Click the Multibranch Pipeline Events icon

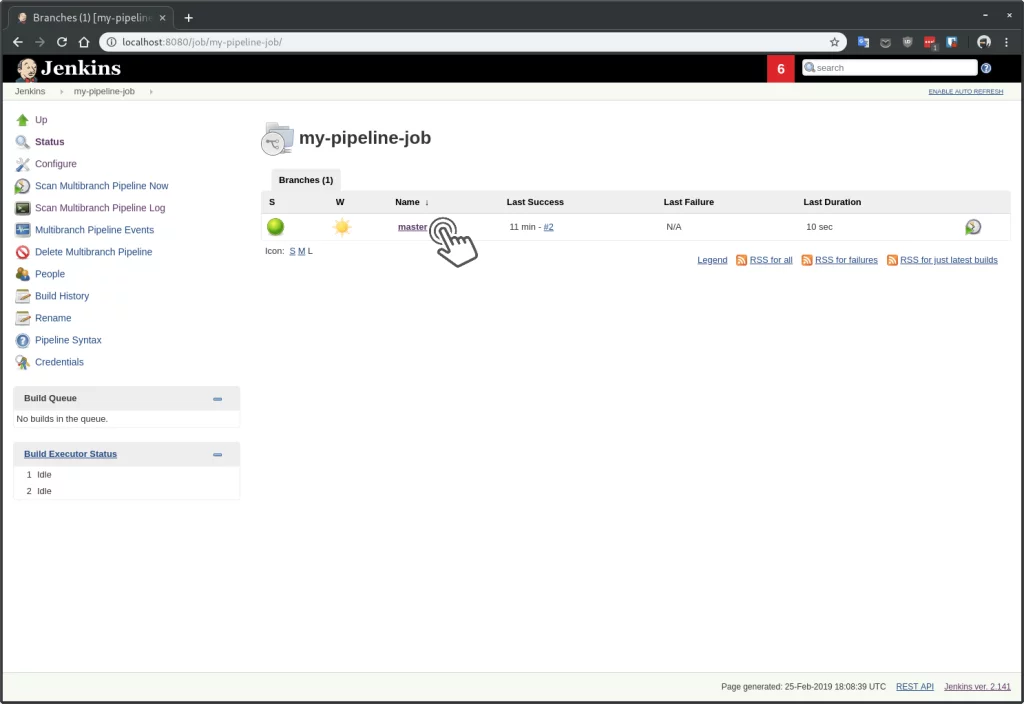[x=22, y=230]
